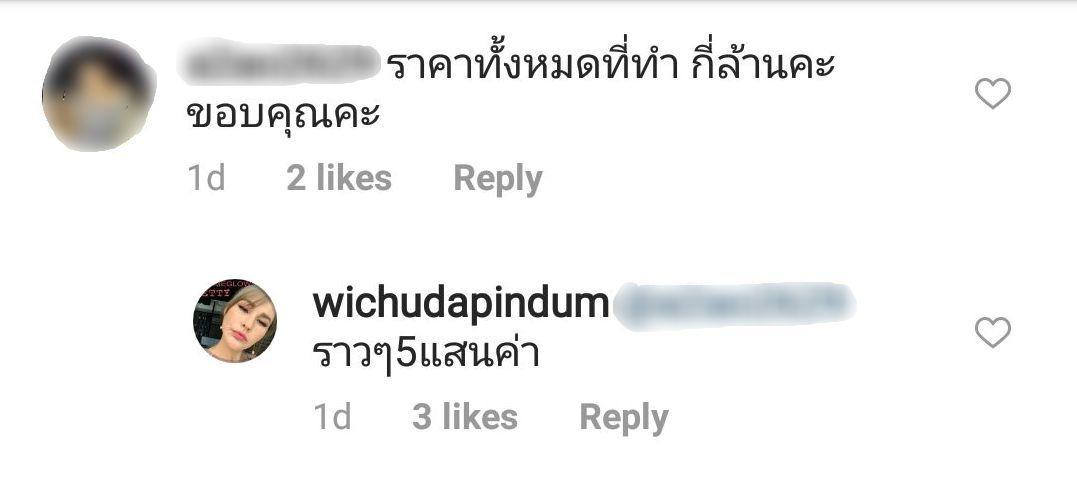Like wichudapindum's reply with the heart icon
The image size is (1077, 485).
(x=993, y=332)
